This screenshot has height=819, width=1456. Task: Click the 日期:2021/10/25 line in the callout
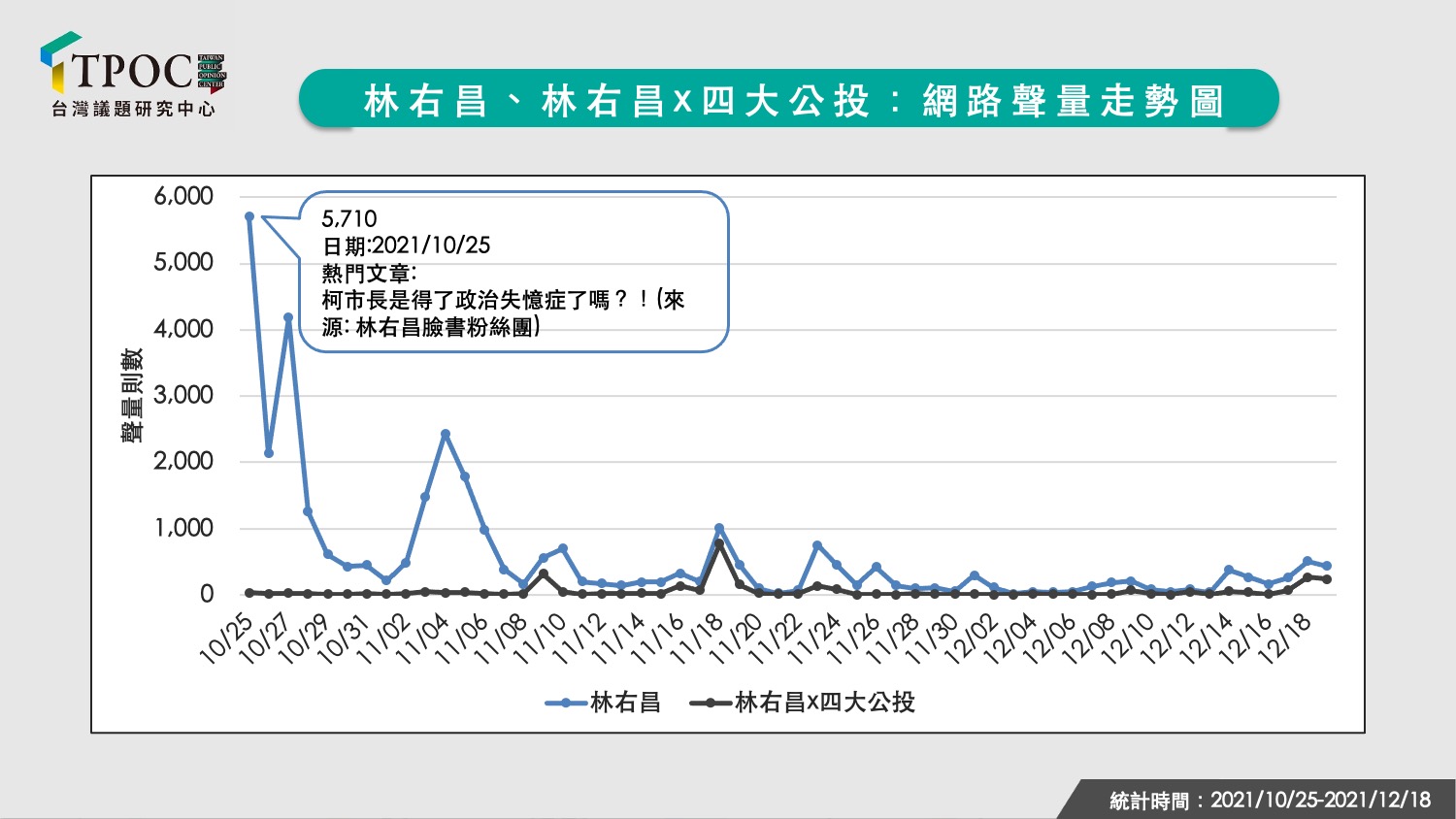click(407, 246)
